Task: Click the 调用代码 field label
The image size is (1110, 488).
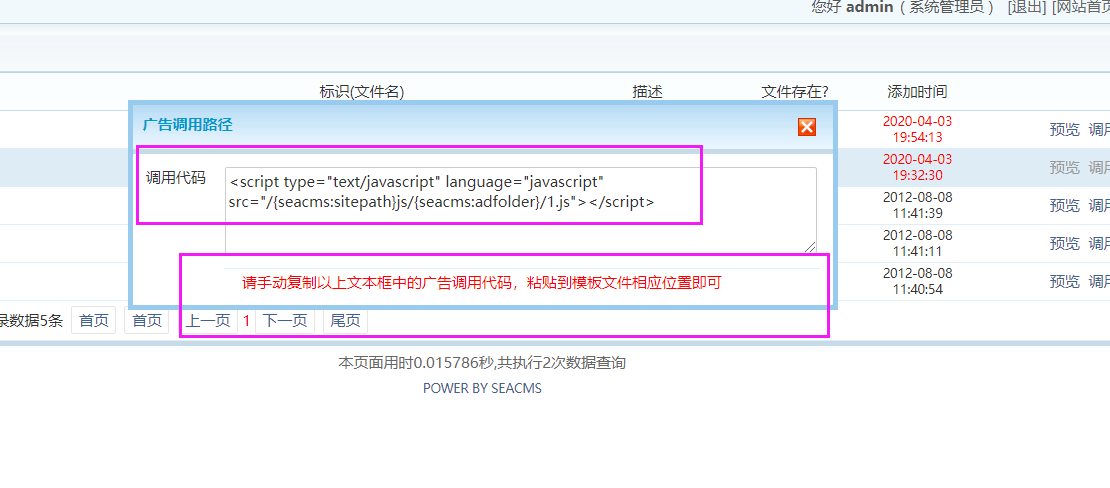Action: coord(176,178)
